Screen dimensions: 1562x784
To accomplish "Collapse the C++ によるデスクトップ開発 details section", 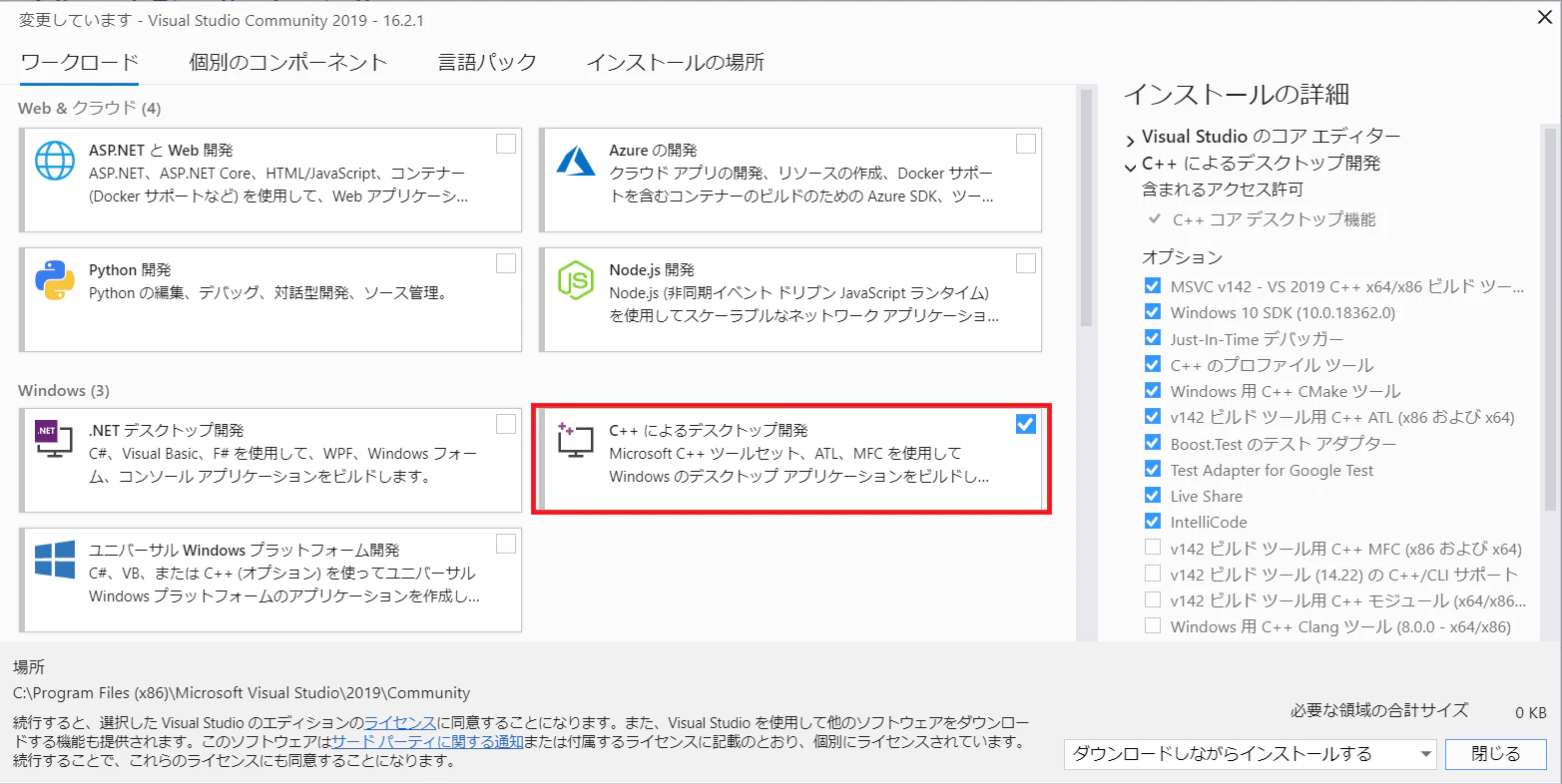I will coord(1131,166).
